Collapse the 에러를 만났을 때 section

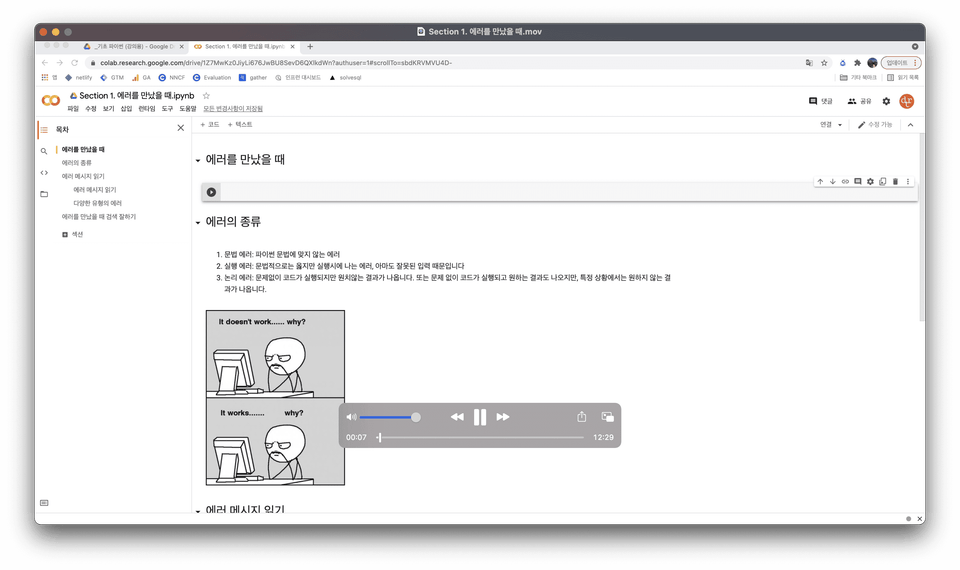198,160
